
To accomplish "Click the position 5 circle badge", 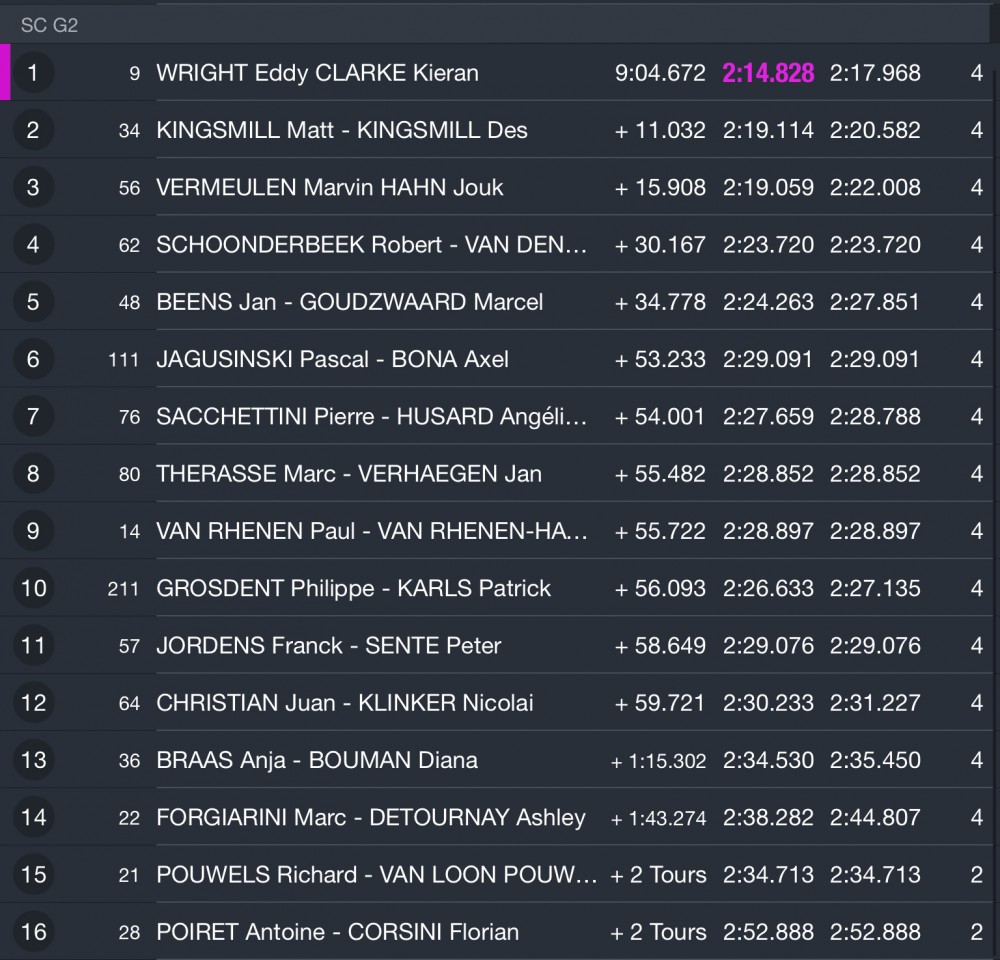I will [33, 302].
